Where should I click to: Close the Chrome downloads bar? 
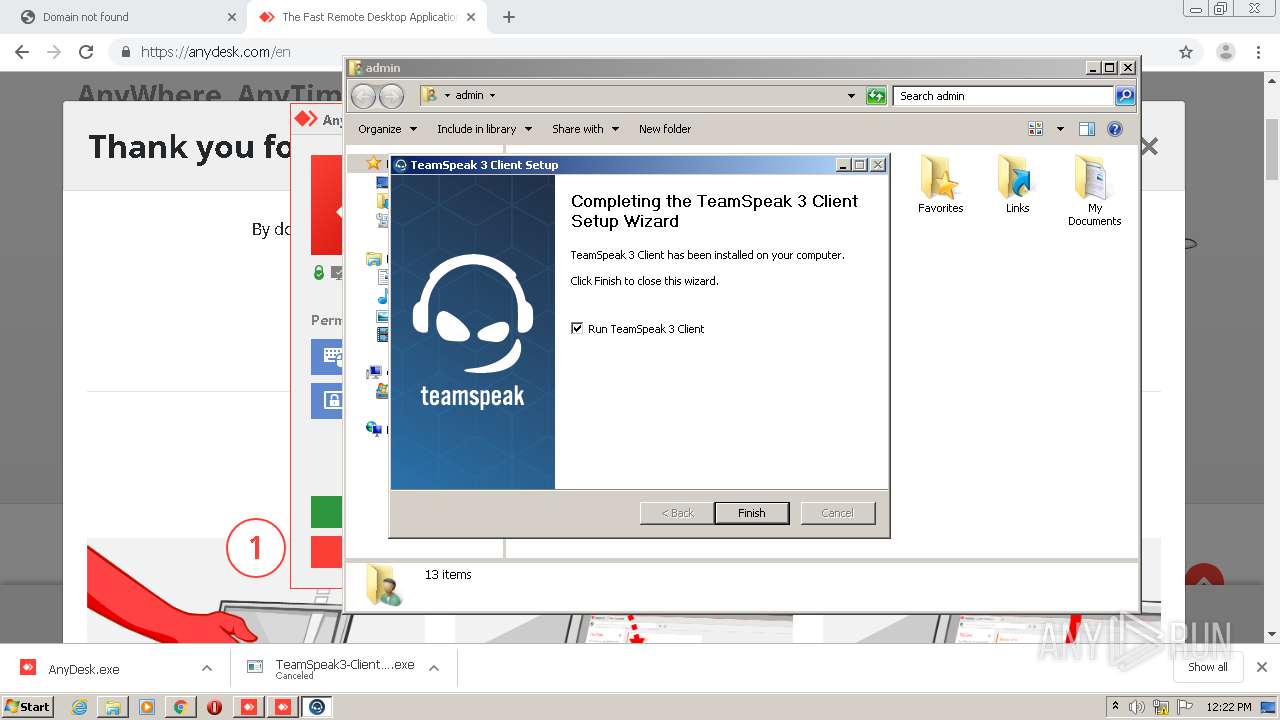[x=1262, y=667]
